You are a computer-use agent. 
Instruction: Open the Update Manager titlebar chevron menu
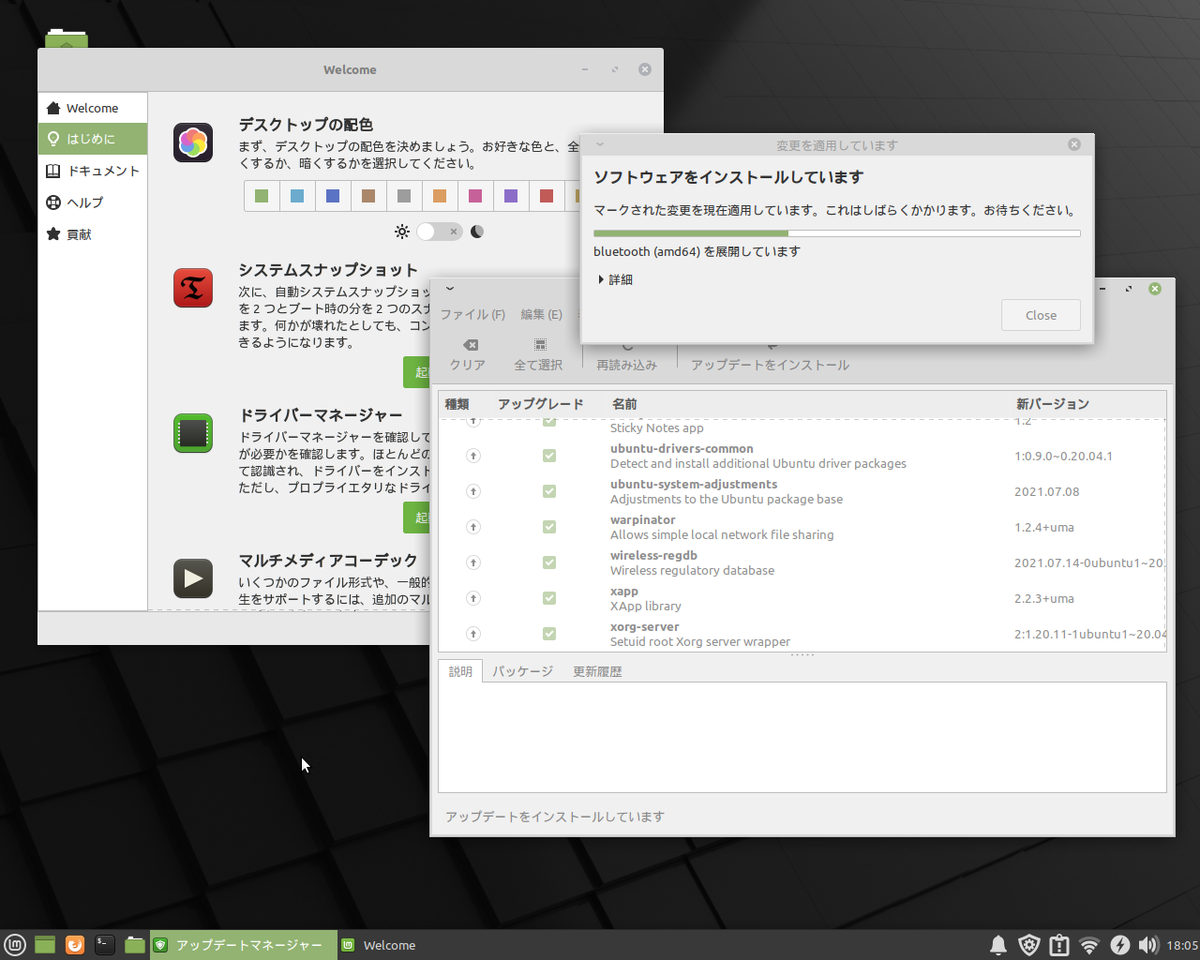[x=450, y=288]
